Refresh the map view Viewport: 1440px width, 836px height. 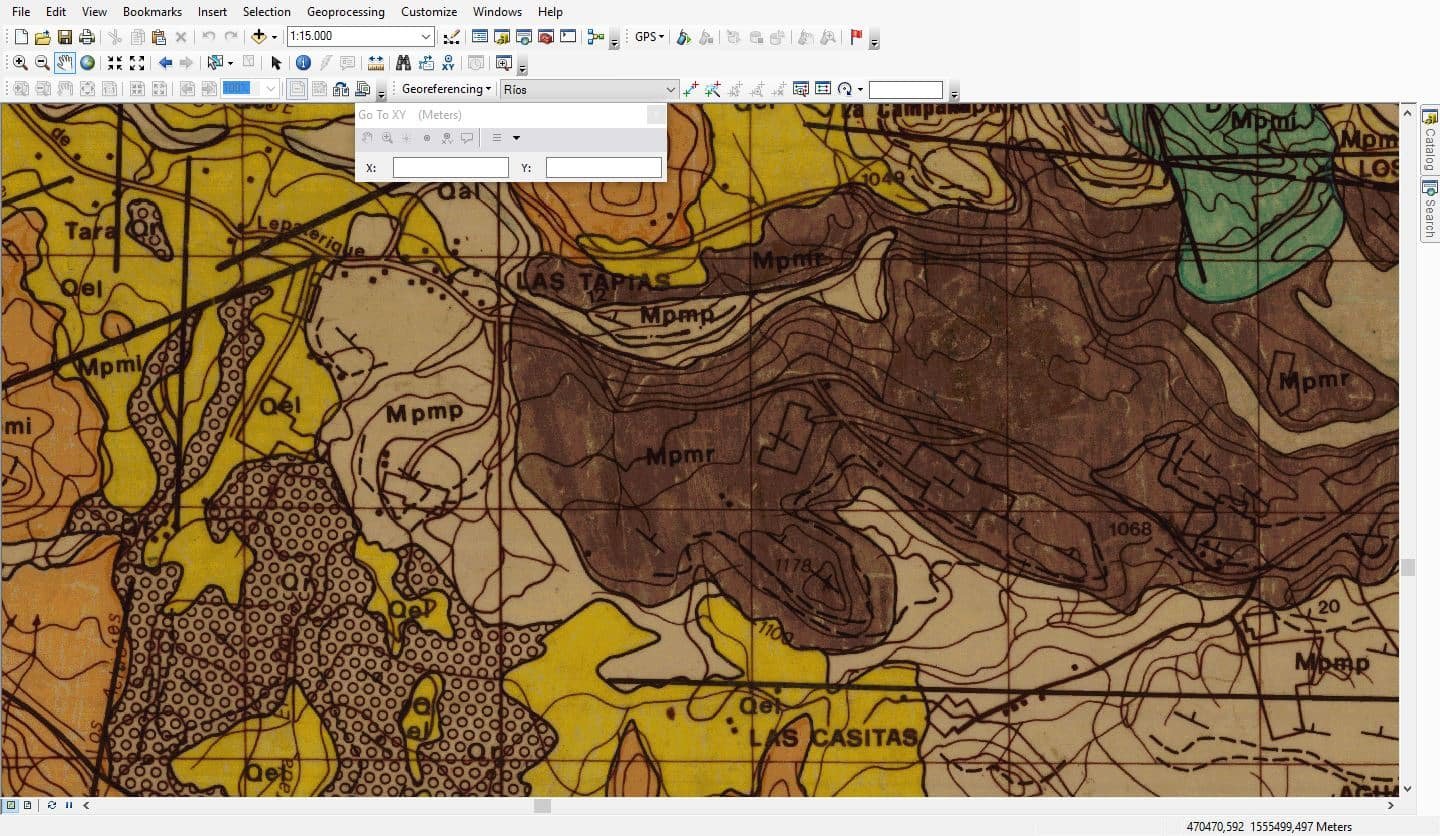[51, 805]
